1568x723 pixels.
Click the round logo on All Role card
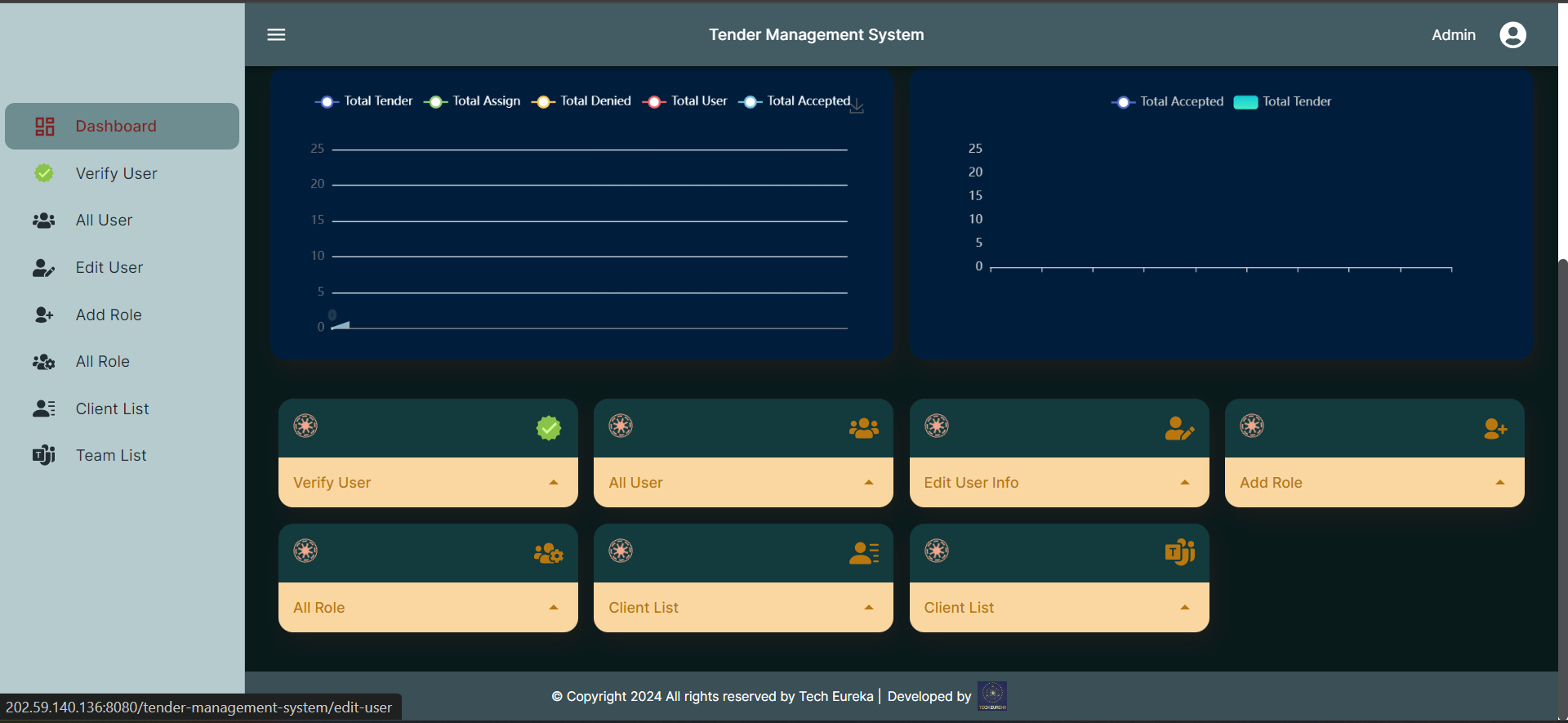point(305,551)
